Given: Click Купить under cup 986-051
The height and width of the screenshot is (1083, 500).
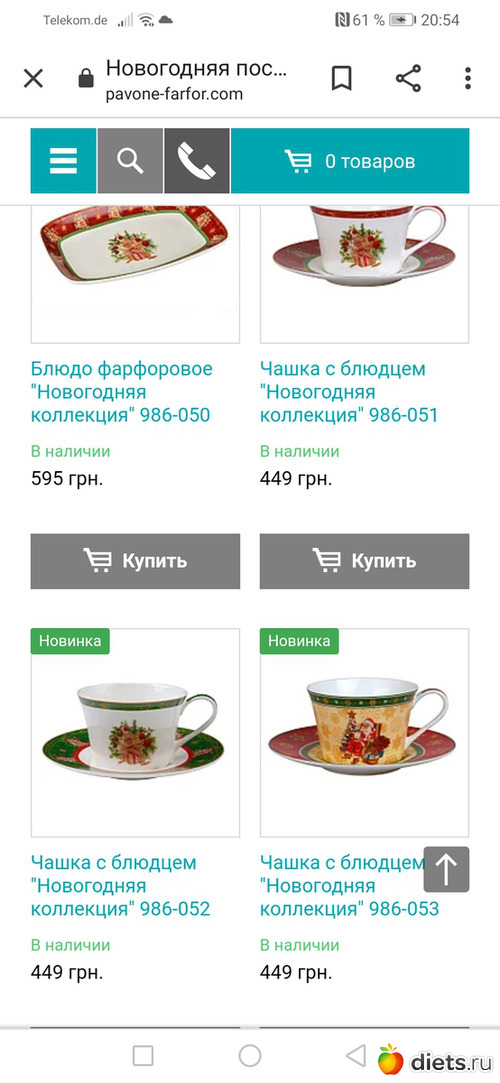Looking at the screenshot, I should tap(365, 561).
